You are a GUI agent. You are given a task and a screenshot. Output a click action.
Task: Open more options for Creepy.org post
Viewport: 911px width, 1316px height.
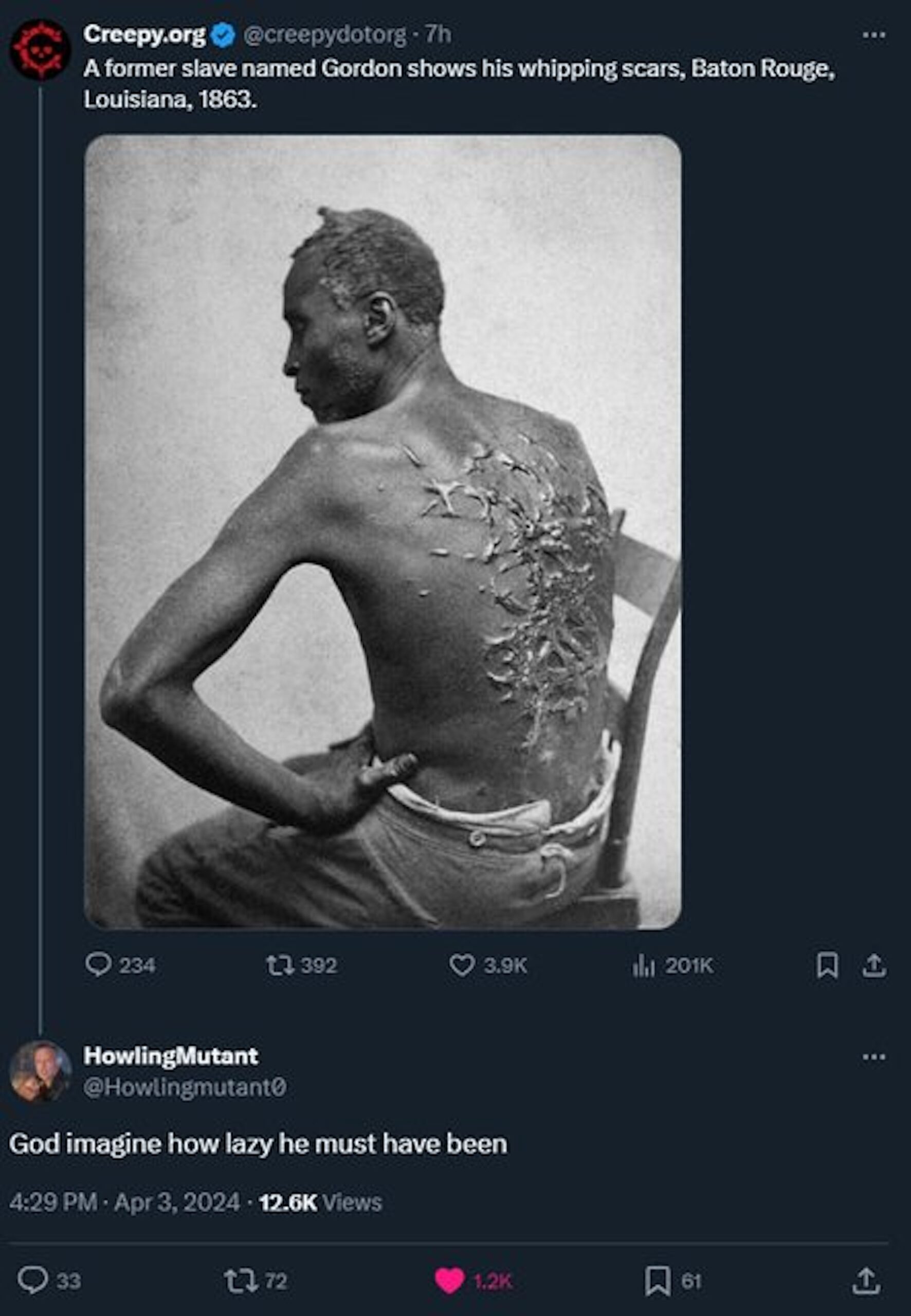874,35
